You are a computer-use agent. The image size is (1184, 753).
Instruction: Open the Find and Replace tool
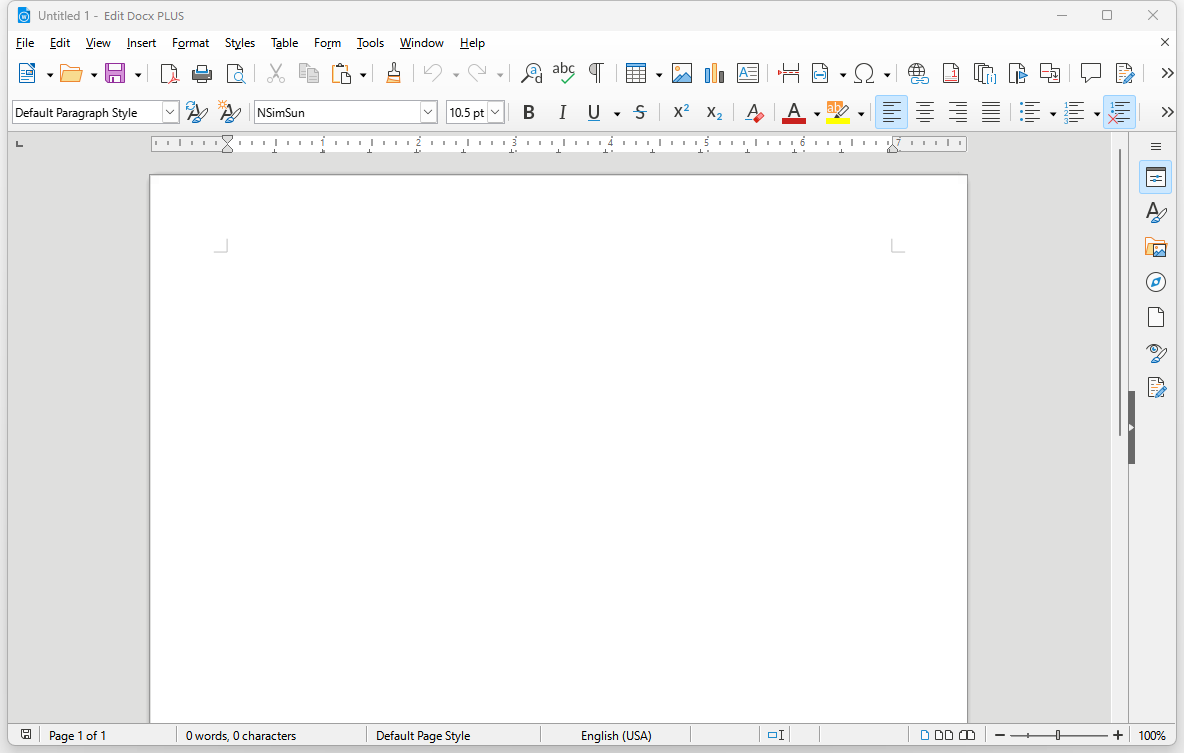[531, 73]
